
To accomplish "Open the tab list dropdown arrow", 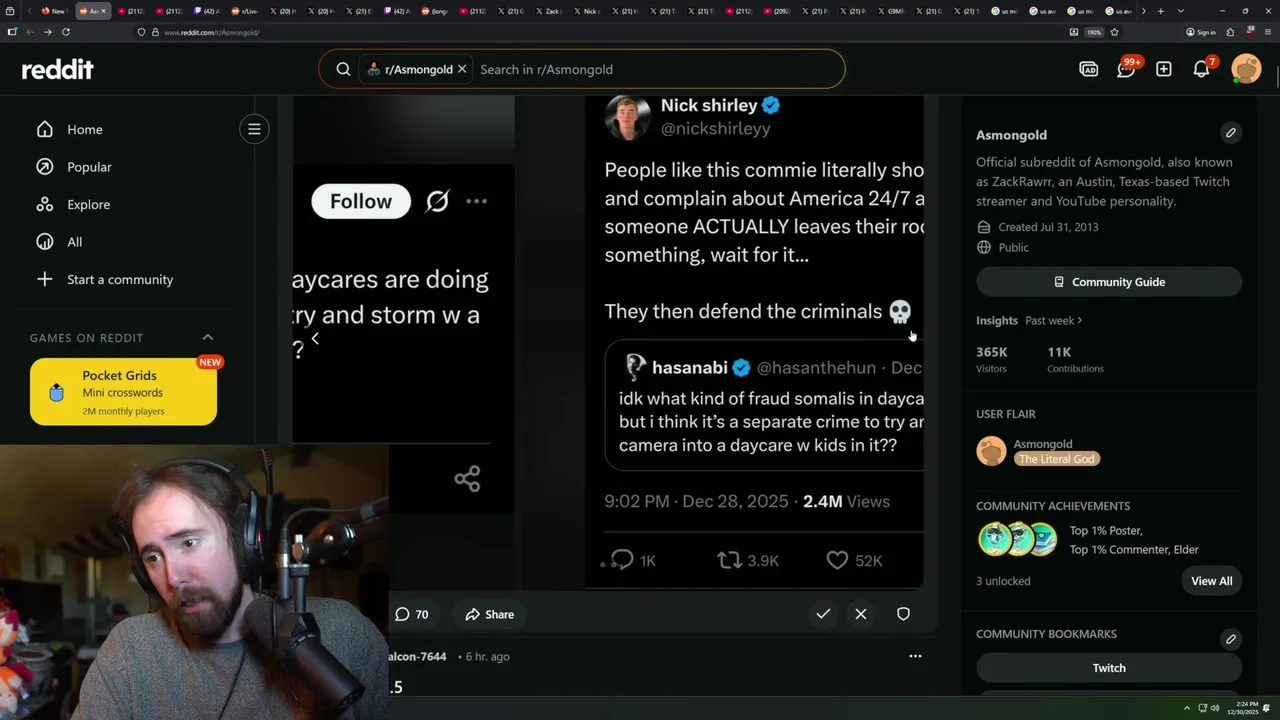I will (1181, 11).
